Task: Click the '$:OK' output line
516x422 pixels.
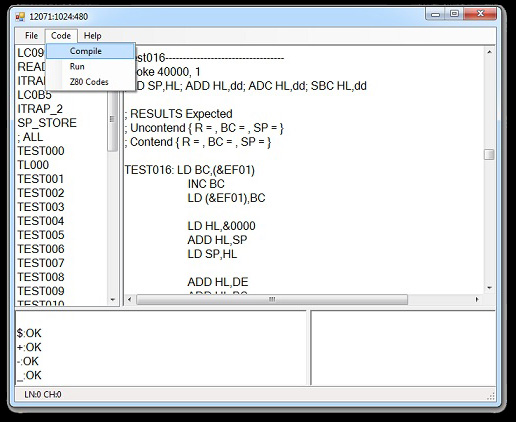Action: pyautogui.click(x=29, y=333)
